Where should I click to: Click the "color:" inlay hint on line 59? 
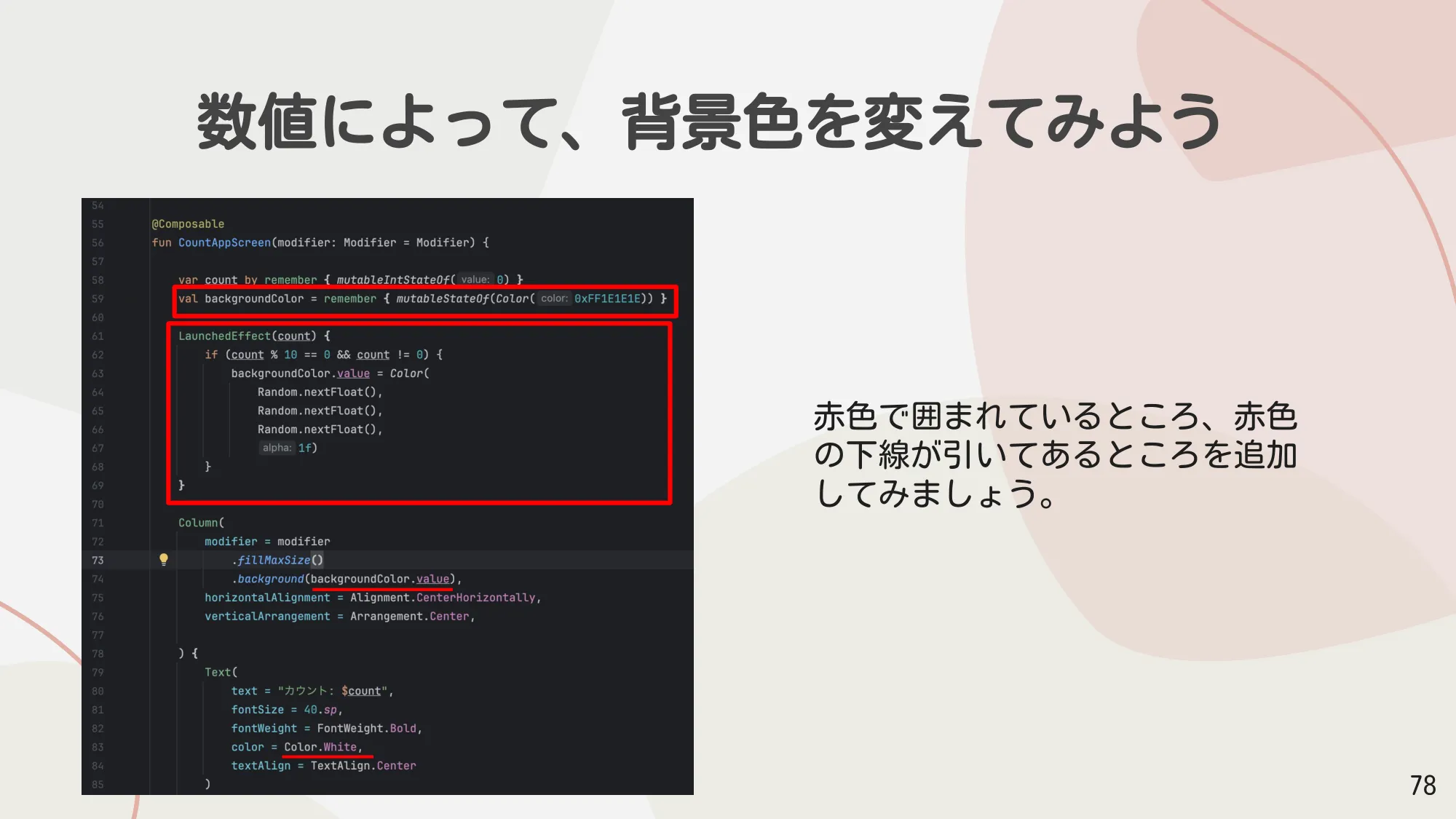(554, 298)
